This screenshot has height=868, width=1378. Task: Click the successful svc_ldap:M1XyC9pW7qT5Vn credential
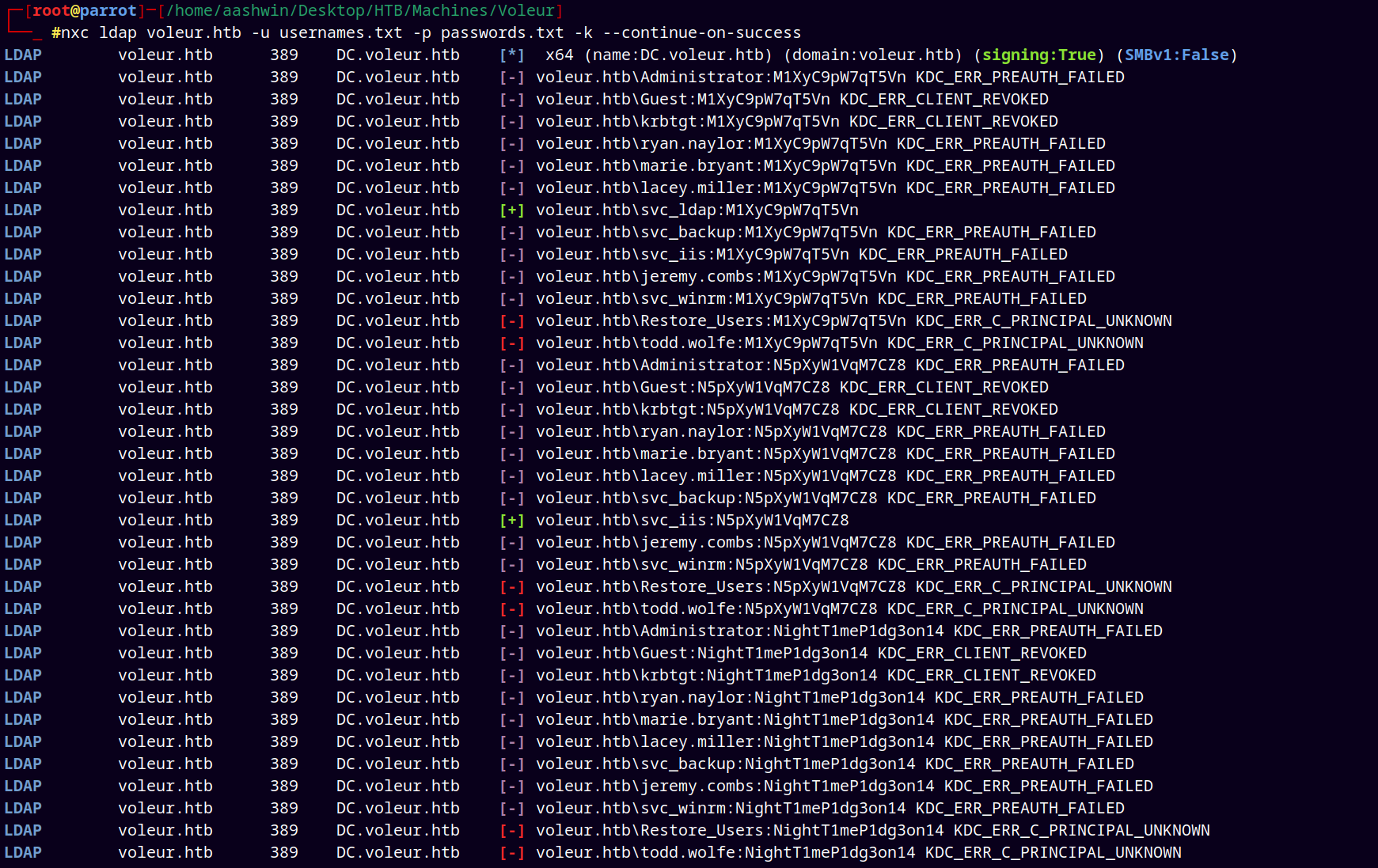[x=697, y=210]
